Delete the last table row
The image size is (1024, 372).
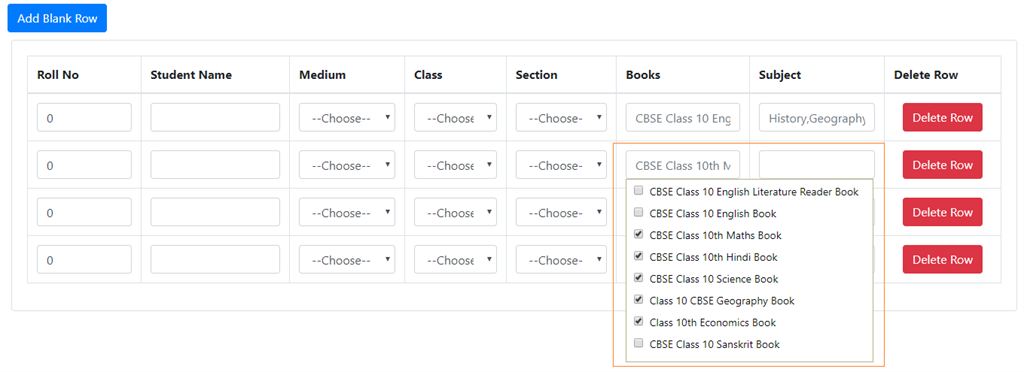[942, 259]
